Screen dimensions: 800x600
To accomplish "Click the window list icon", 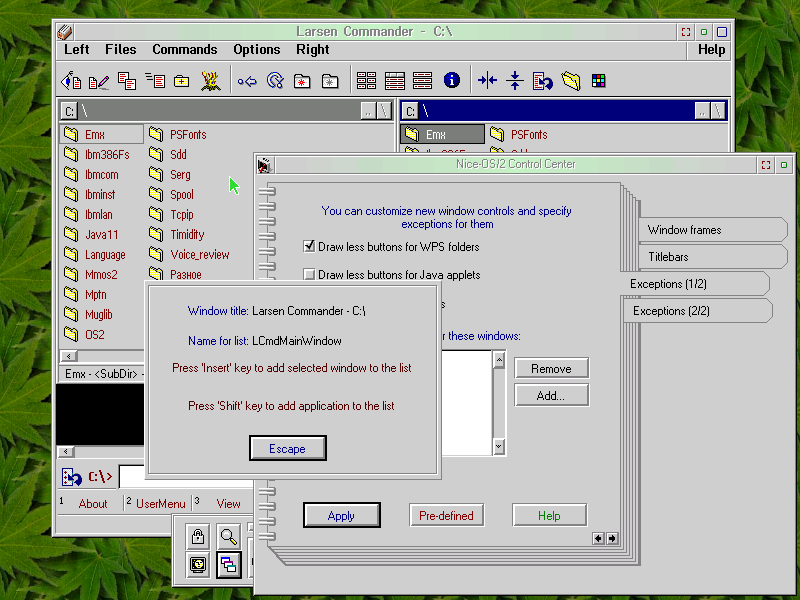I will click(x=228, y=565).
